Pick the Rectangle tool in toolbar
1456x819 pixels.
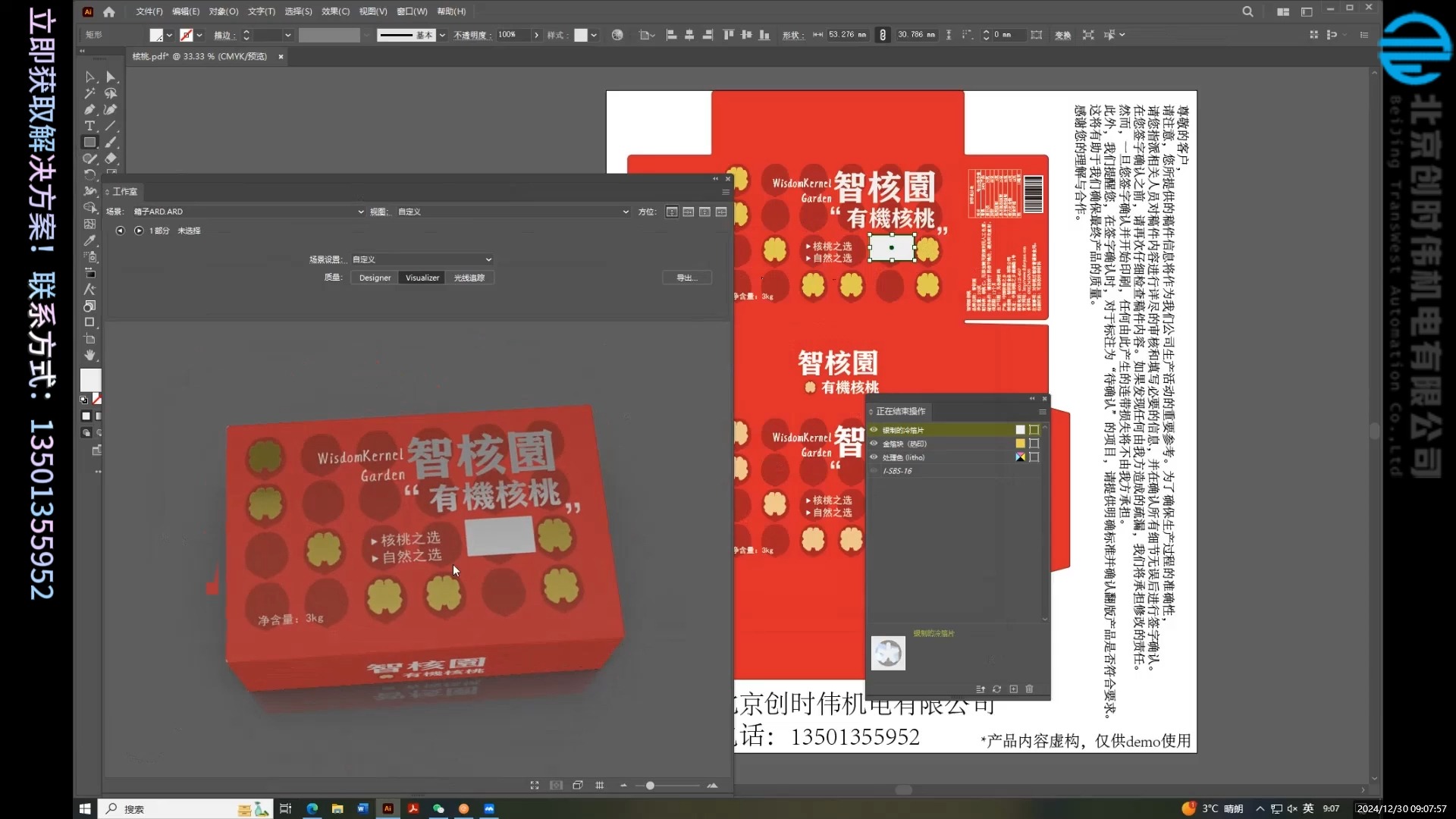[x=89, y=143]
